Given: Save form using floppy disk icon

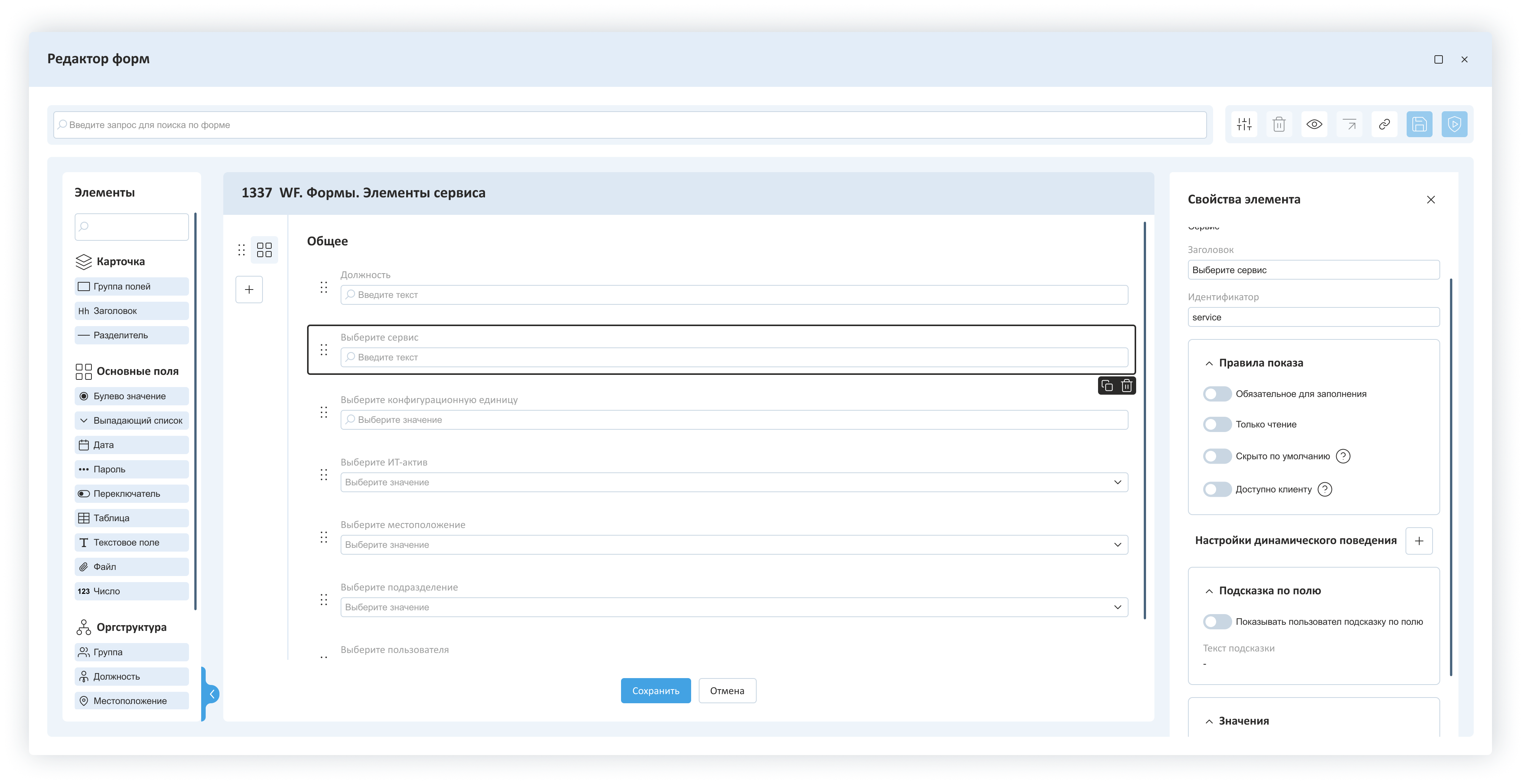Looking at the screenshot, I should pyautogui.click(x=1419, y=124).
